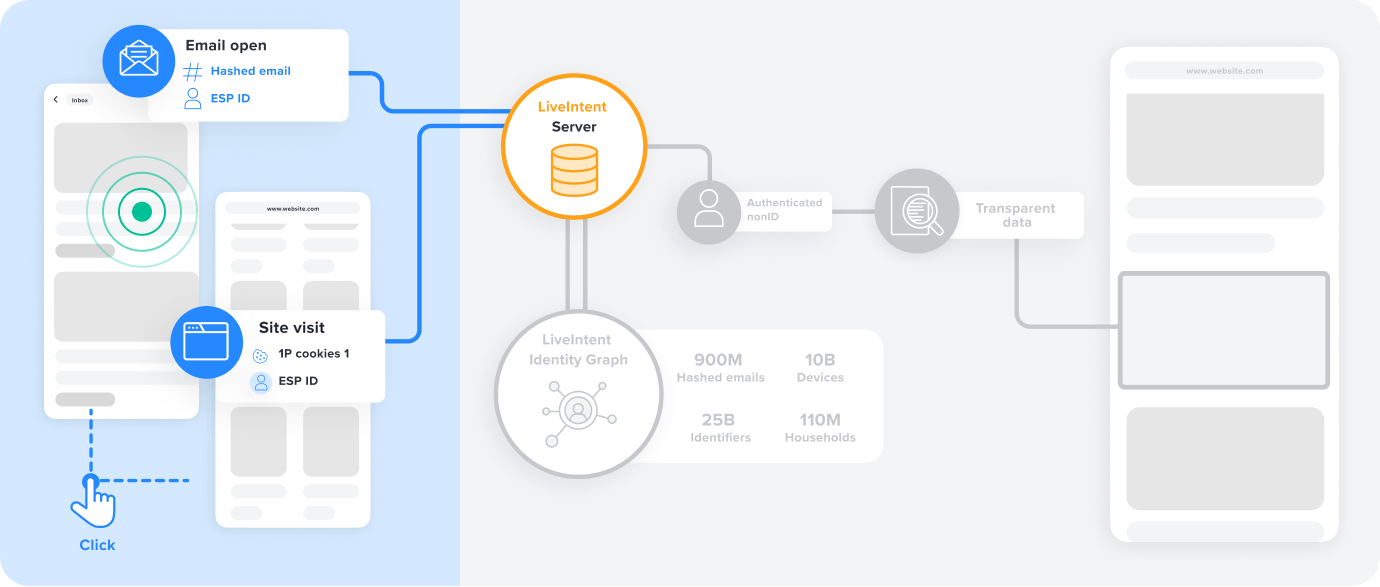Screen dimensions: 1380x587
Task: Click the Authenticated nonID label
Action: pos(785,209)
